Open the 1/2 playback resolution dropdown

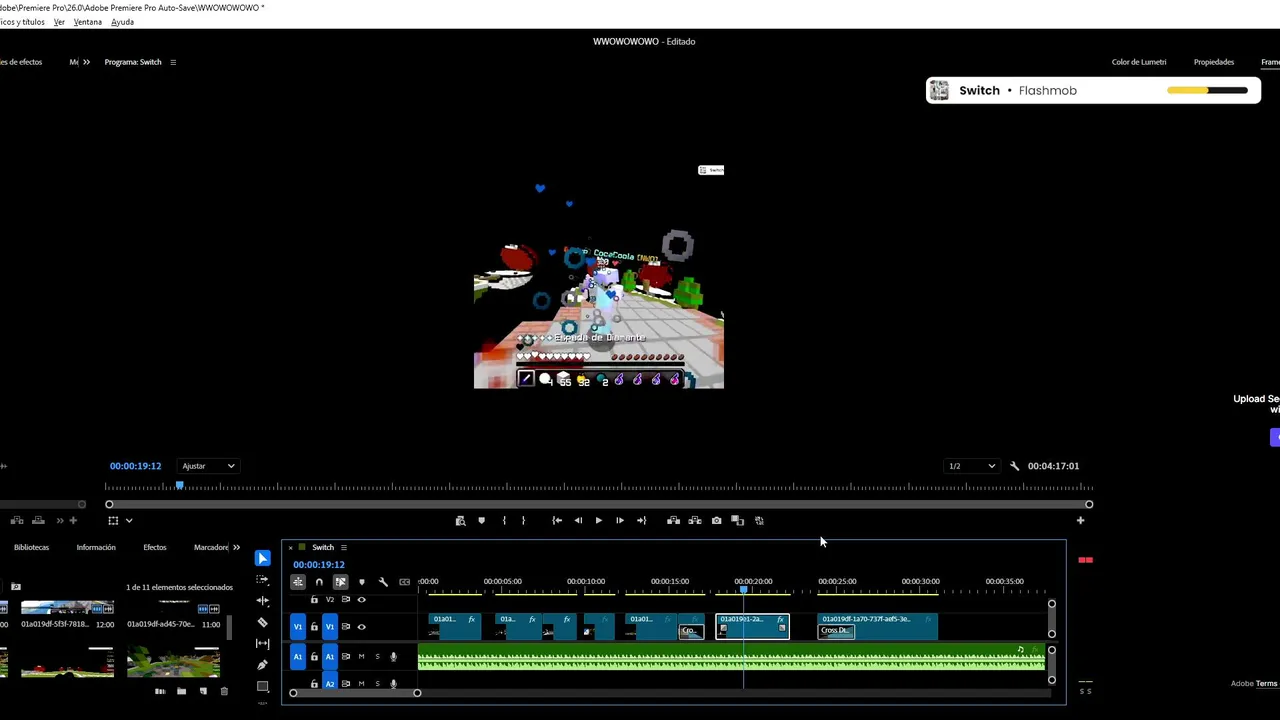(972, 466)
